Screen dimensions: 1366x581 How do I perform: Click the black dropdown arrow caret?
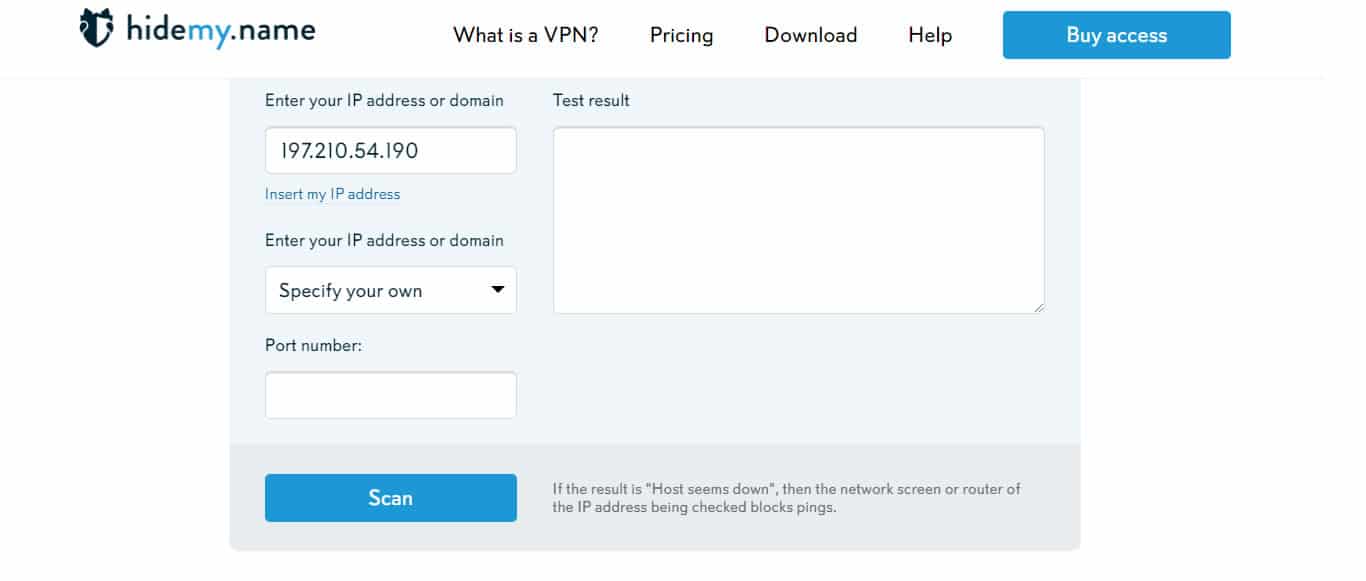498,291
